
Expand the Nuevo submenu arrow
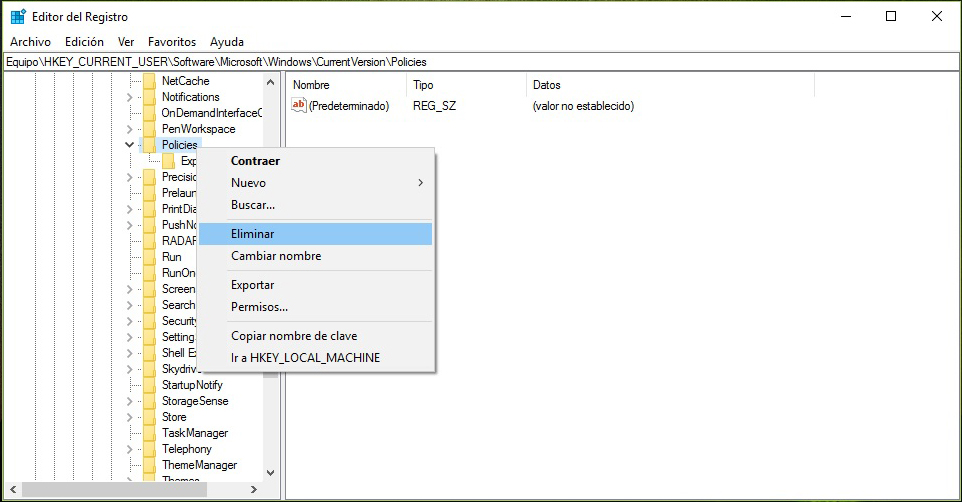420,183
